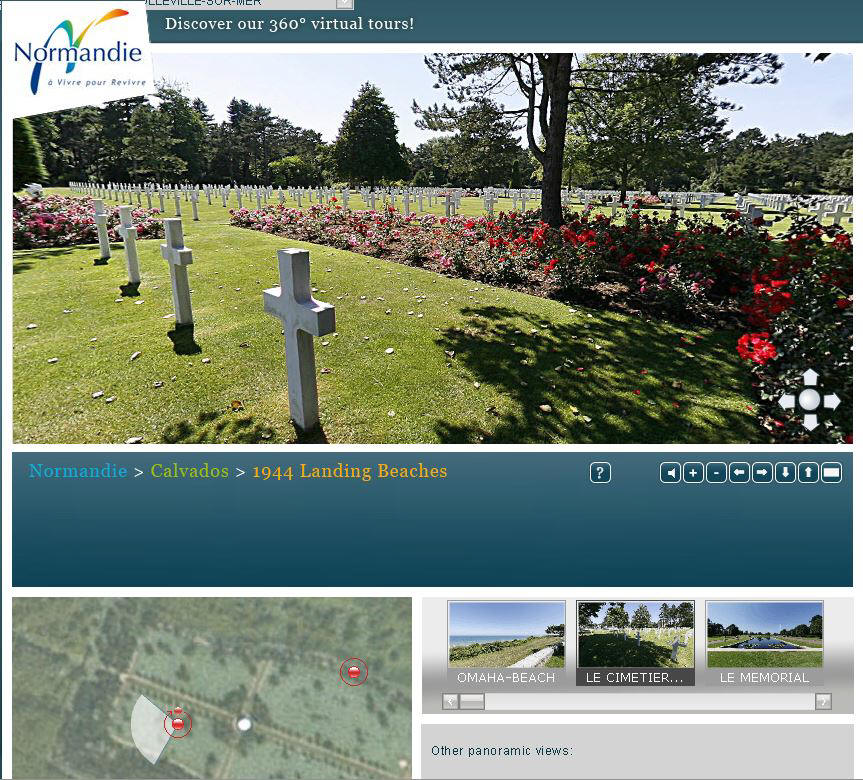
Task: Click the "Other panoramic views:" label
Action: [502, 750]
